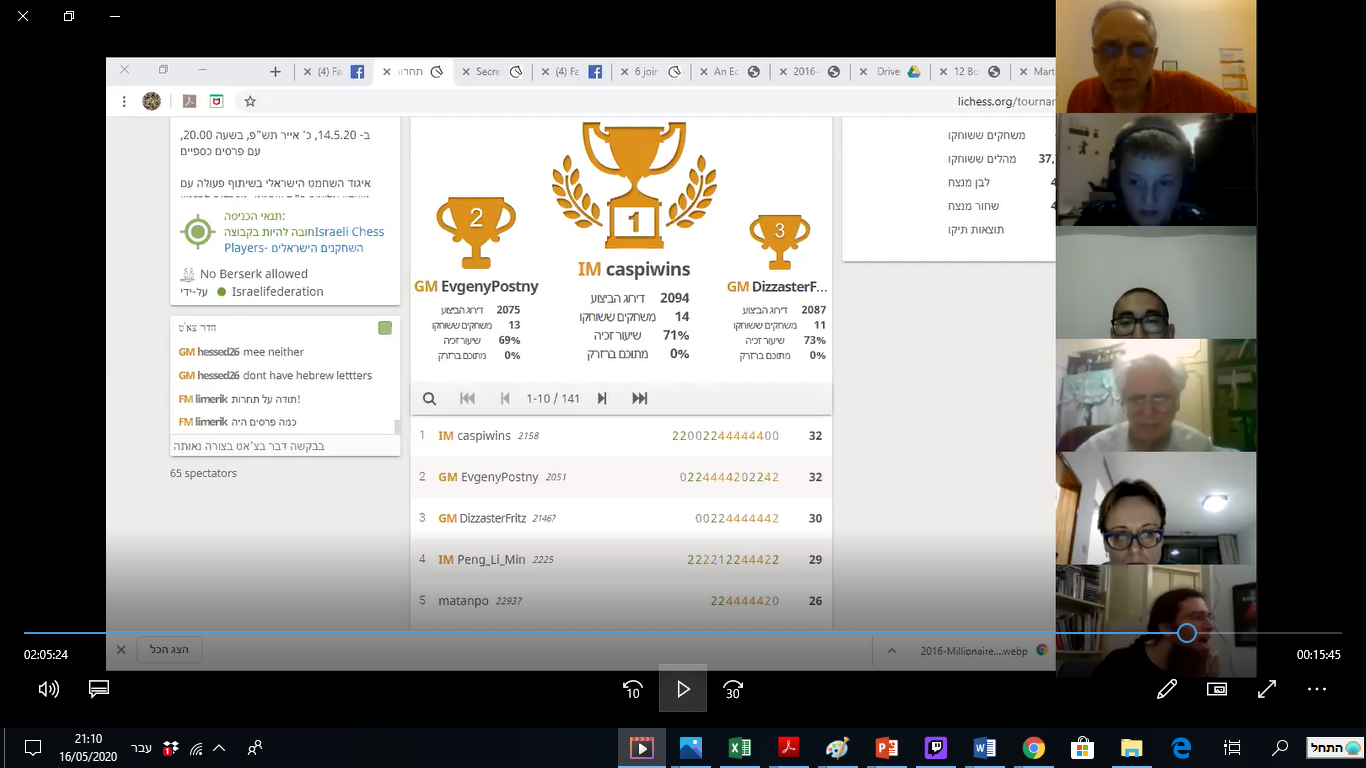
Task: Toggle full screen player view
Action: coord(1267,689)
